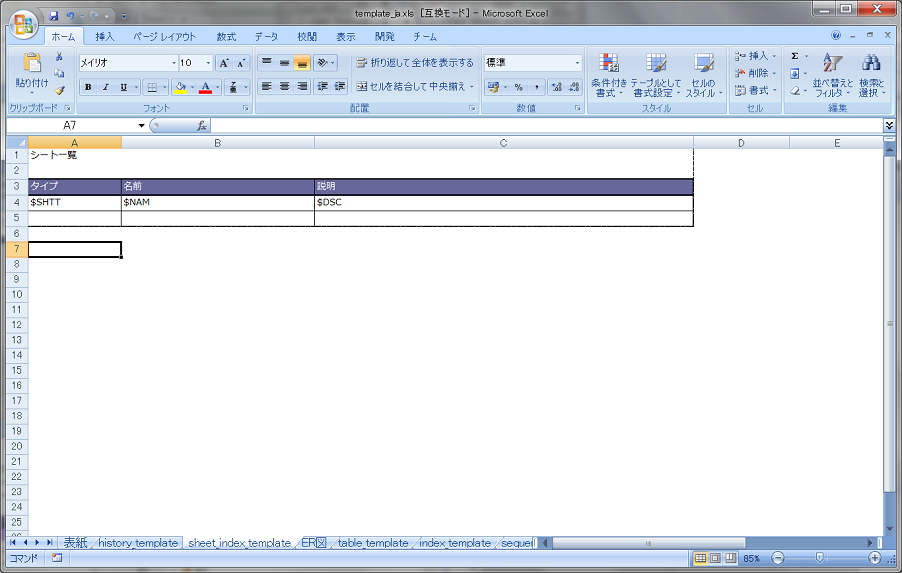Toggle wrap text (折り返して全体を表示する)

pos(415,62)
